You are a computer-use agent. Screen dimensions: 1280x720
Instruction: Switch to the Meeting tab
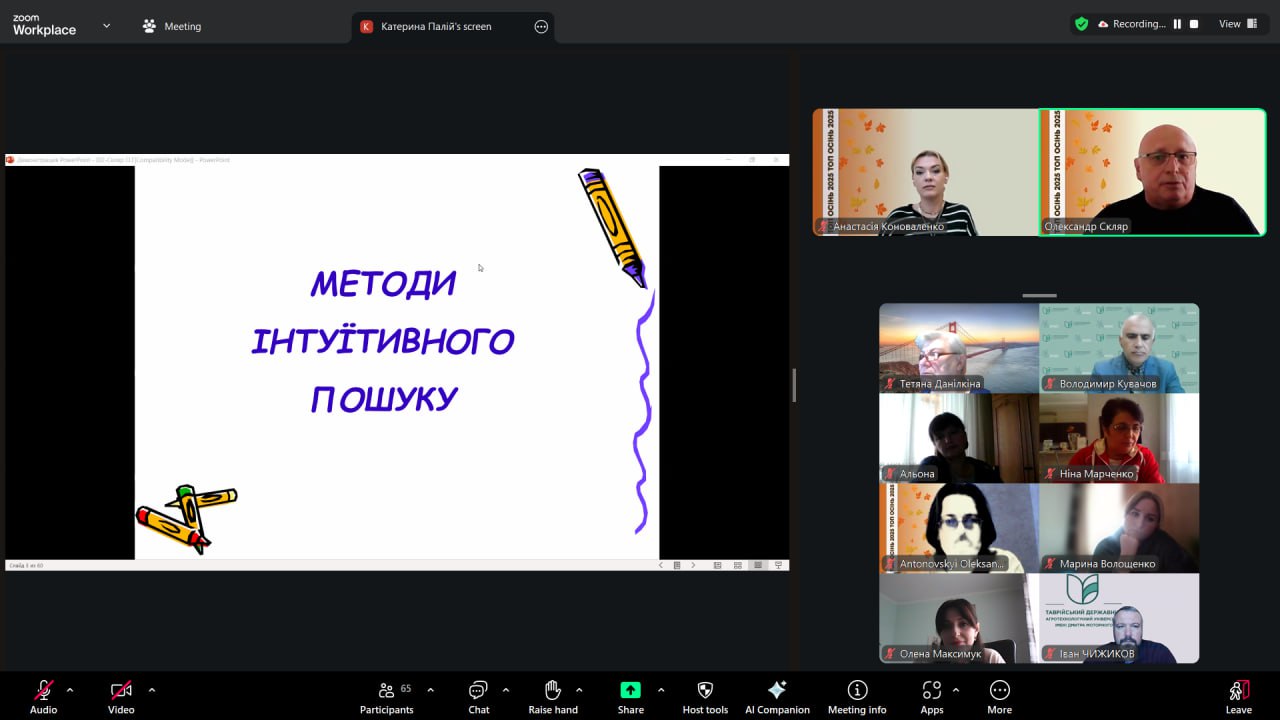pyautogui.click(x=171, y=26)
